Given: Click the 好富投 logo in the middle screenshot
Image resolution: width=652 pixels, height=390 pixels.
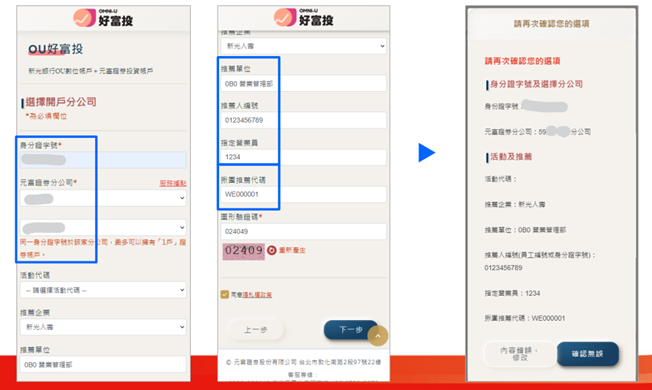Looking at the screenshot, I should coord(304,18).
